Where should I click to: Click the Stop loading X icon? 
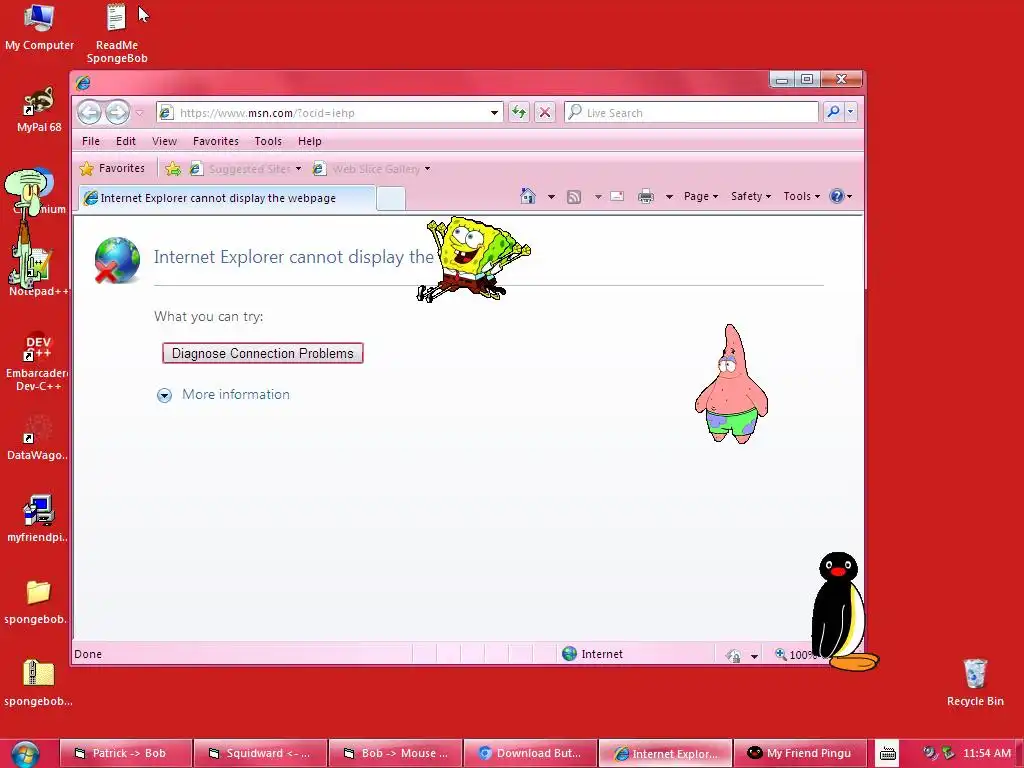pos(545,112)
